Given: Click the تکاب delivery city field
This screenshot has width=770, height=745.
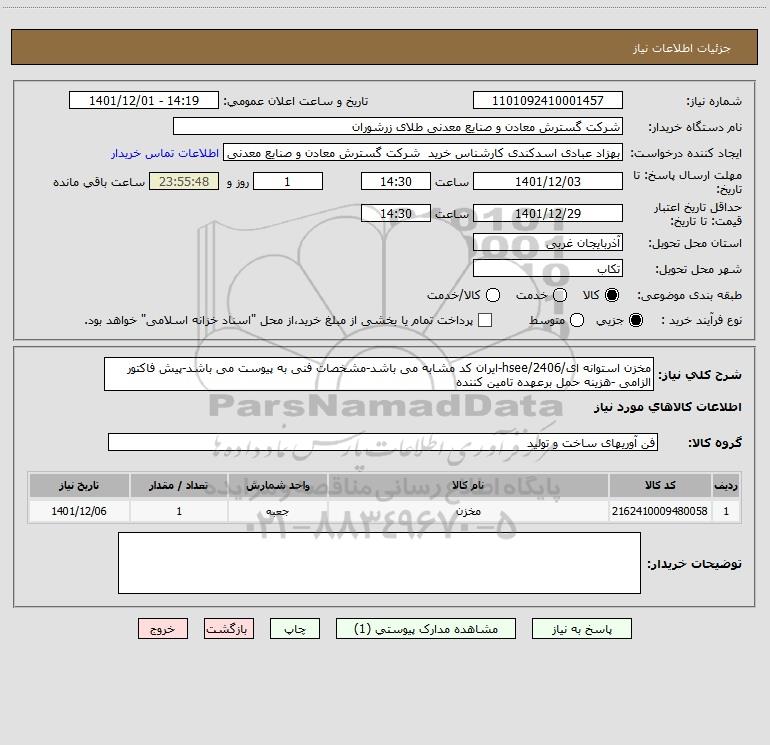Looking at the screenshot, I should [548, 268].
